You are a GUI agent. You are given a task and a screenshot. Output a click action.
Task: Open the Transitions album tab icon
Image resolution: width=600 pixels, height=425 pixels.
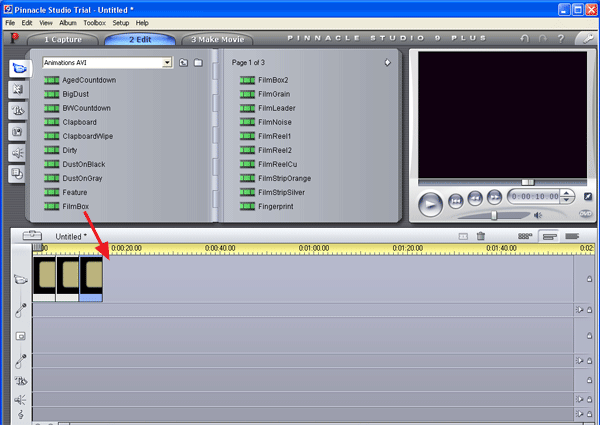[x=17, y=90]
